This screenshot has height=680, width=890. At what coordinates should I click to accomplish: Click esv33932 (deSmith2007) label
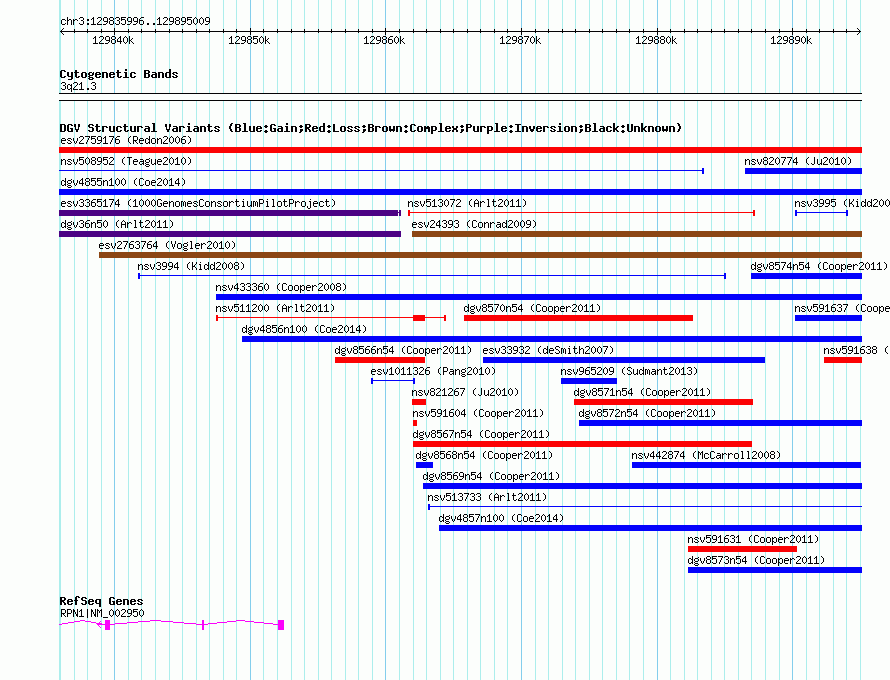click(548, 350)
